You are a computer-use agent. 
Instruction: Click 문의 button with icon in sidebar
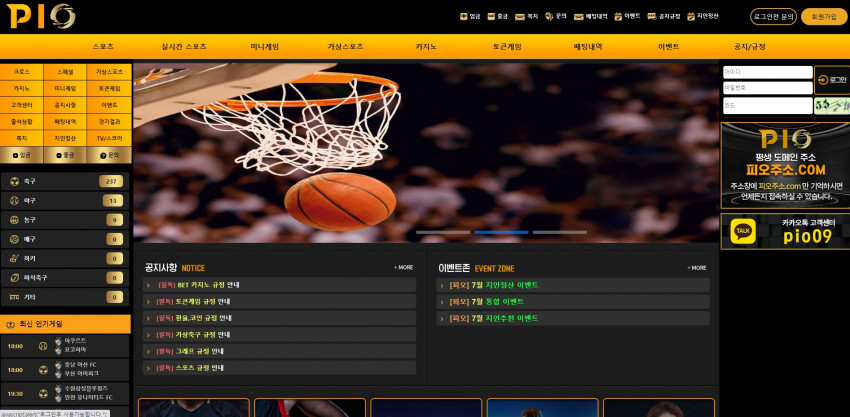click(109, 155)
